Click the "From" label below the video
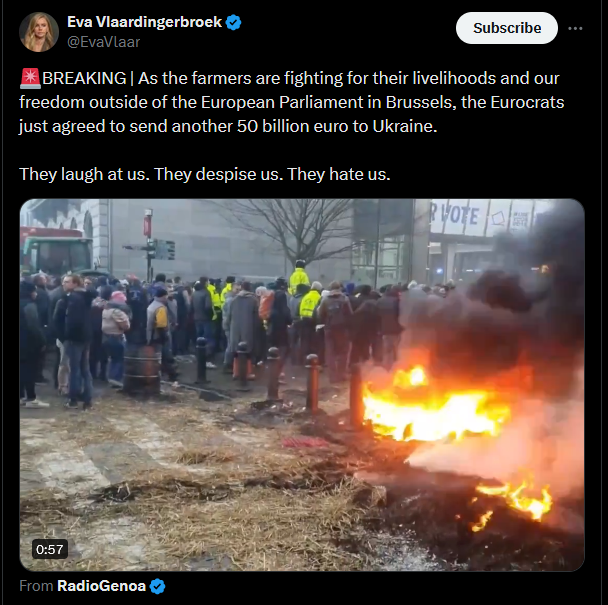This screenshot has width=608, height=605. click(x=36, y=586)
